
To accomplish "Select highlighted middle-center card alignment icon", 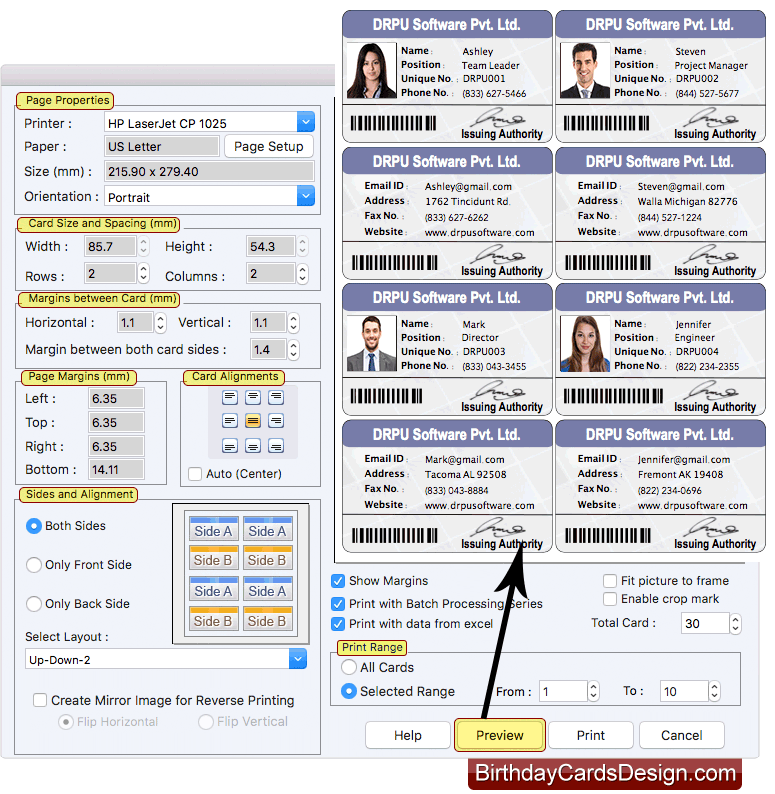I will 253,421.
